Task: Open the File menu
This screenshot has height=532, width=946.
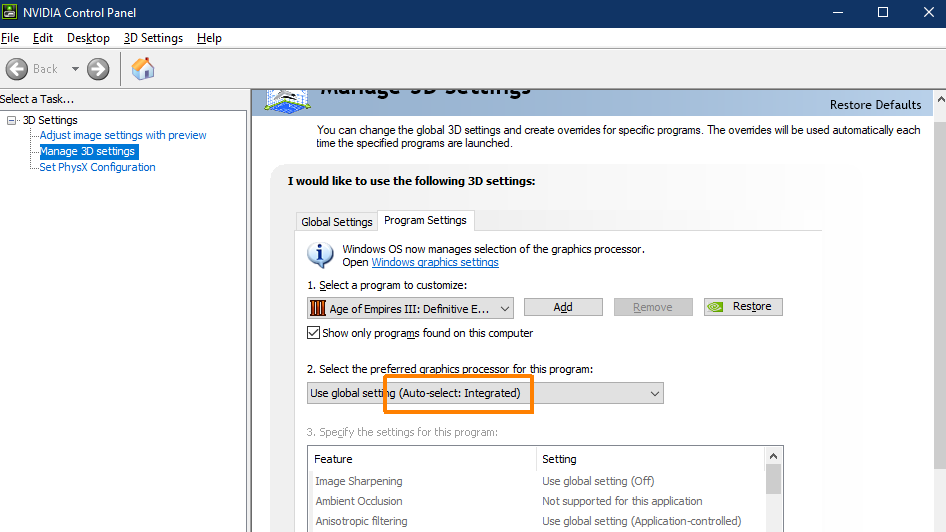Action: (x=10, y=38)
